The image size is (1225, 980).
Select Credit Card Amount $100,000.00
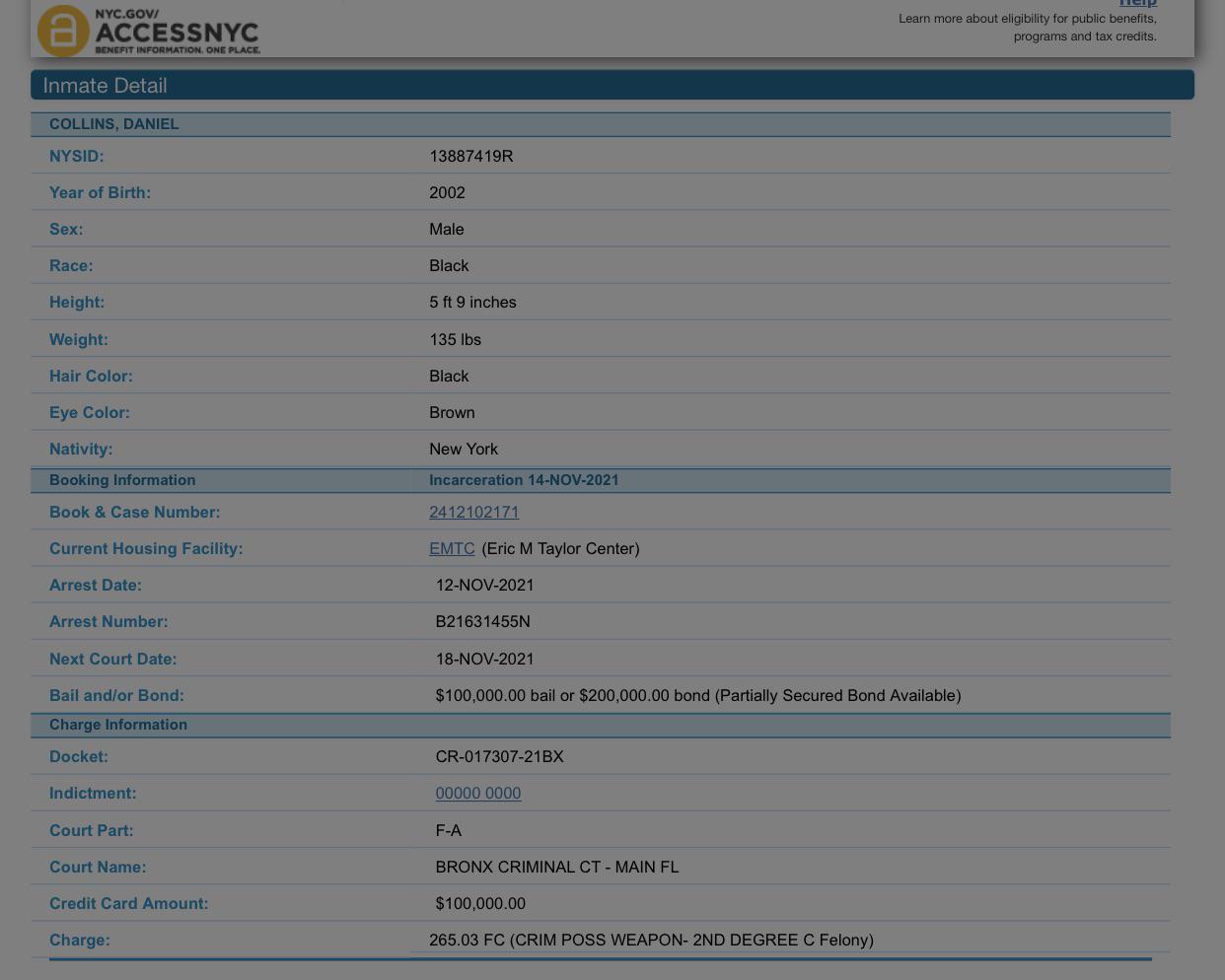(480, 903)
